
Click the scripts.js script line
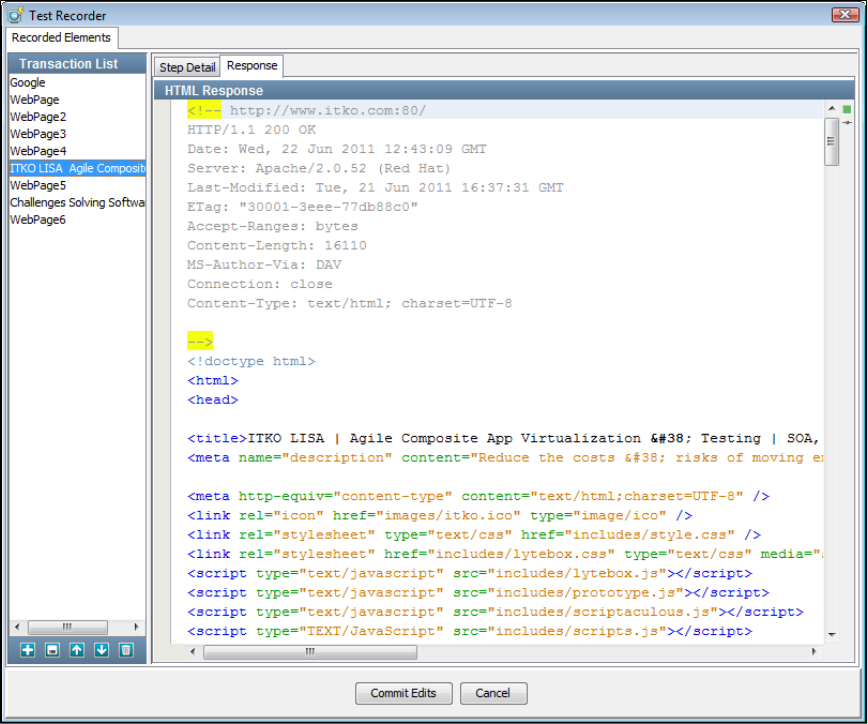click(x=469, y=632)
